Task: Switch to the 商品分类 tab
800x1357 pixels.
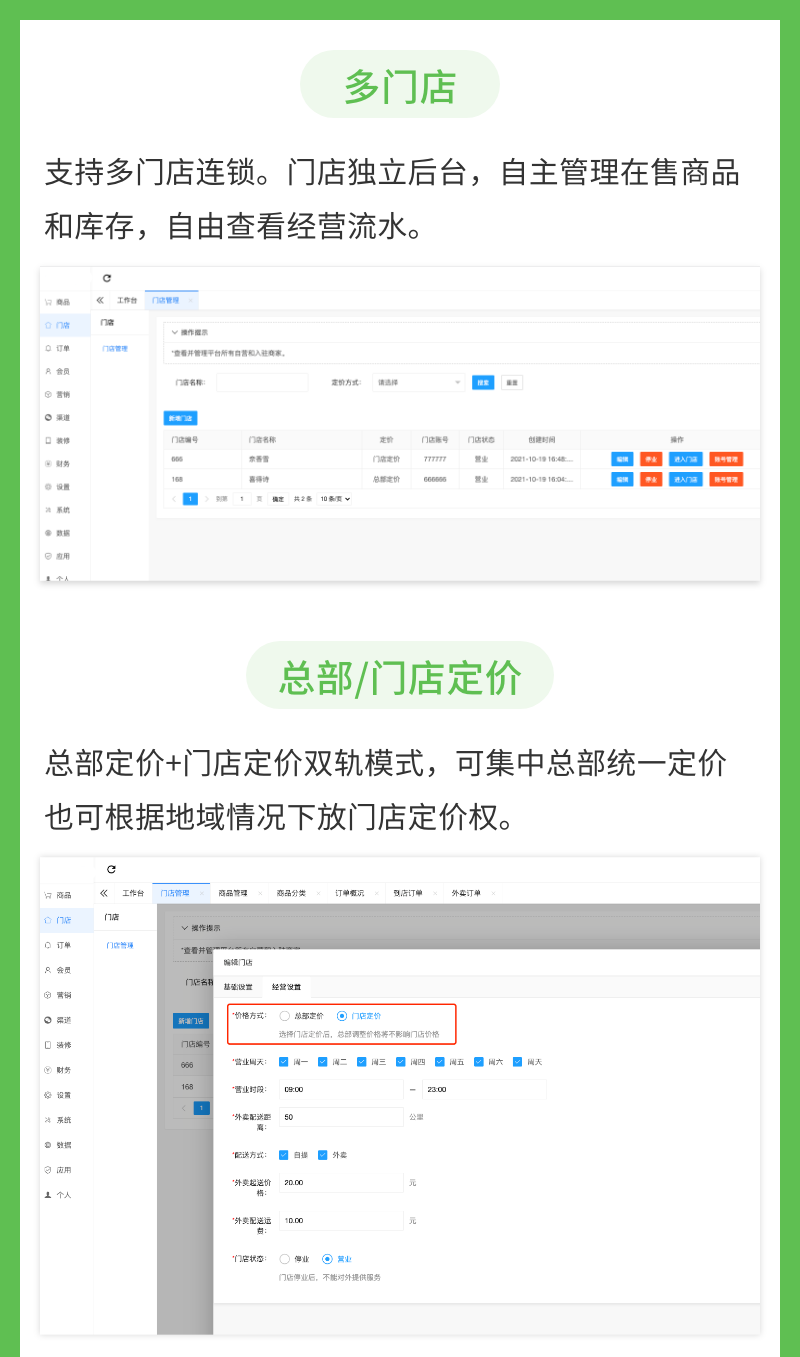Action: (x=291, y=893)
